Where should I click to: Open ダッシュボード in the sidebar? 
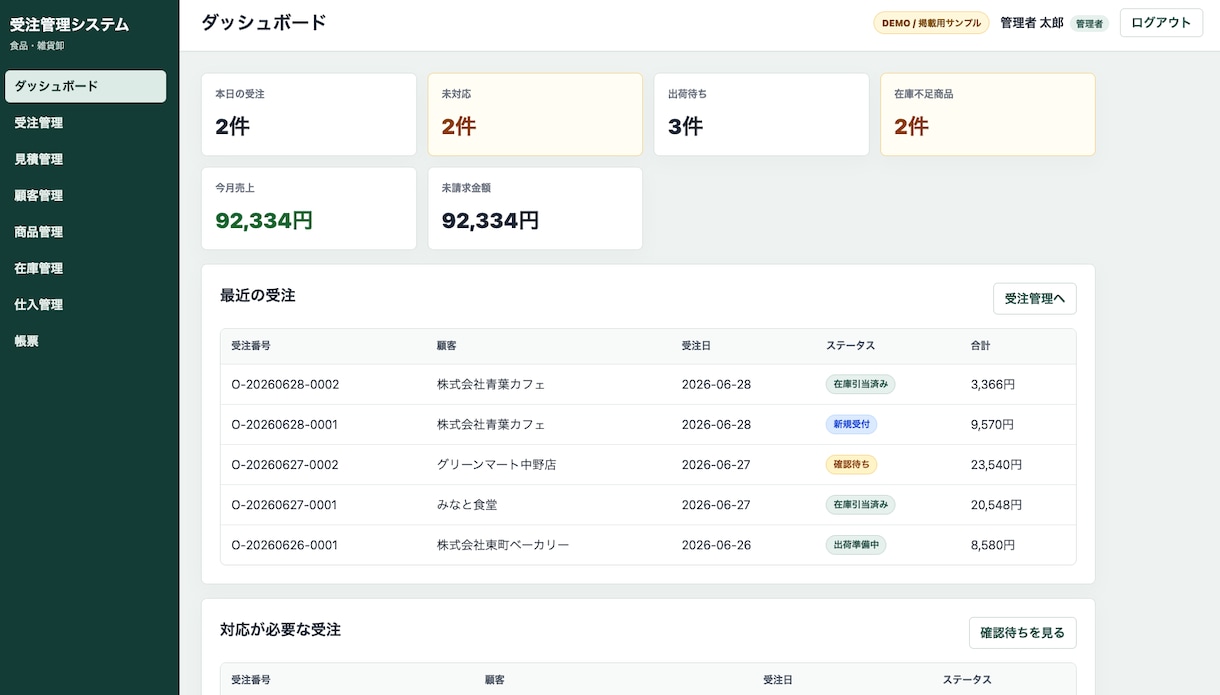point(85,86)
